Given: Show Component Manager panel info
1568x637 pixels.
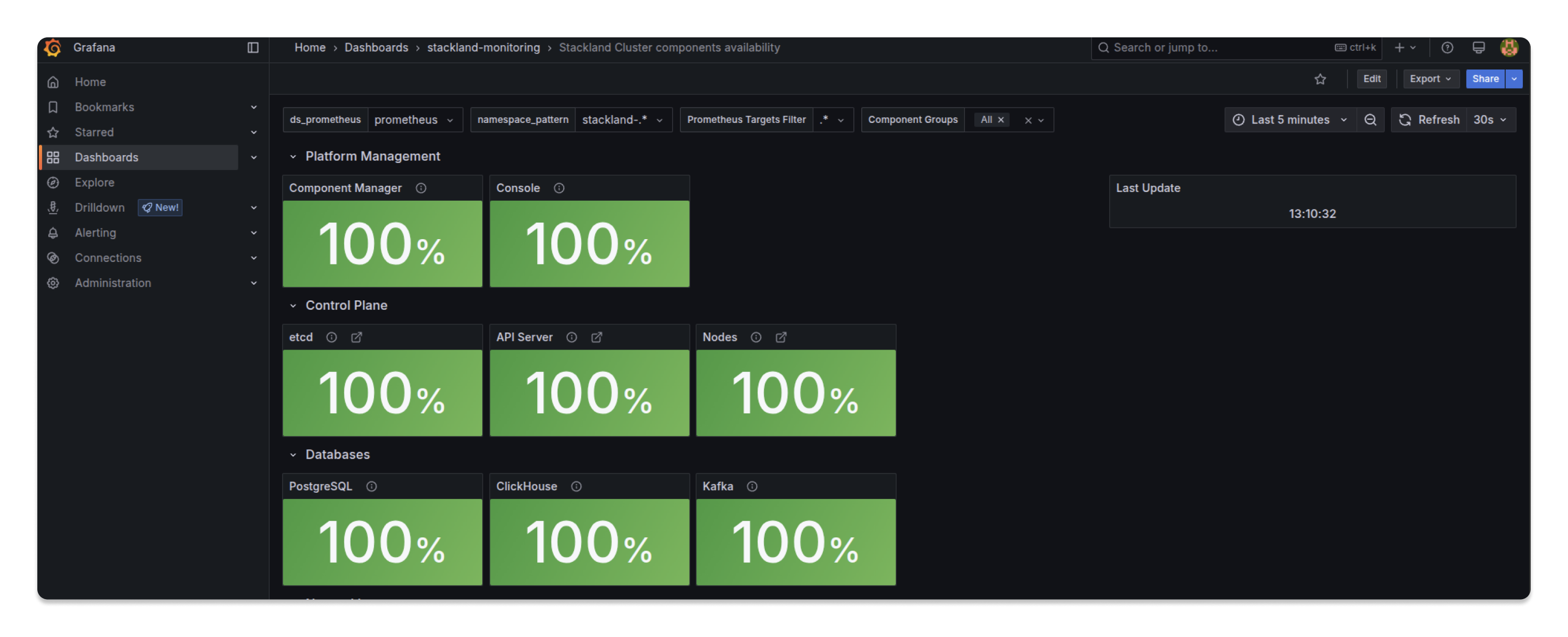Looking at the screenshot, I should click(421, 188).
